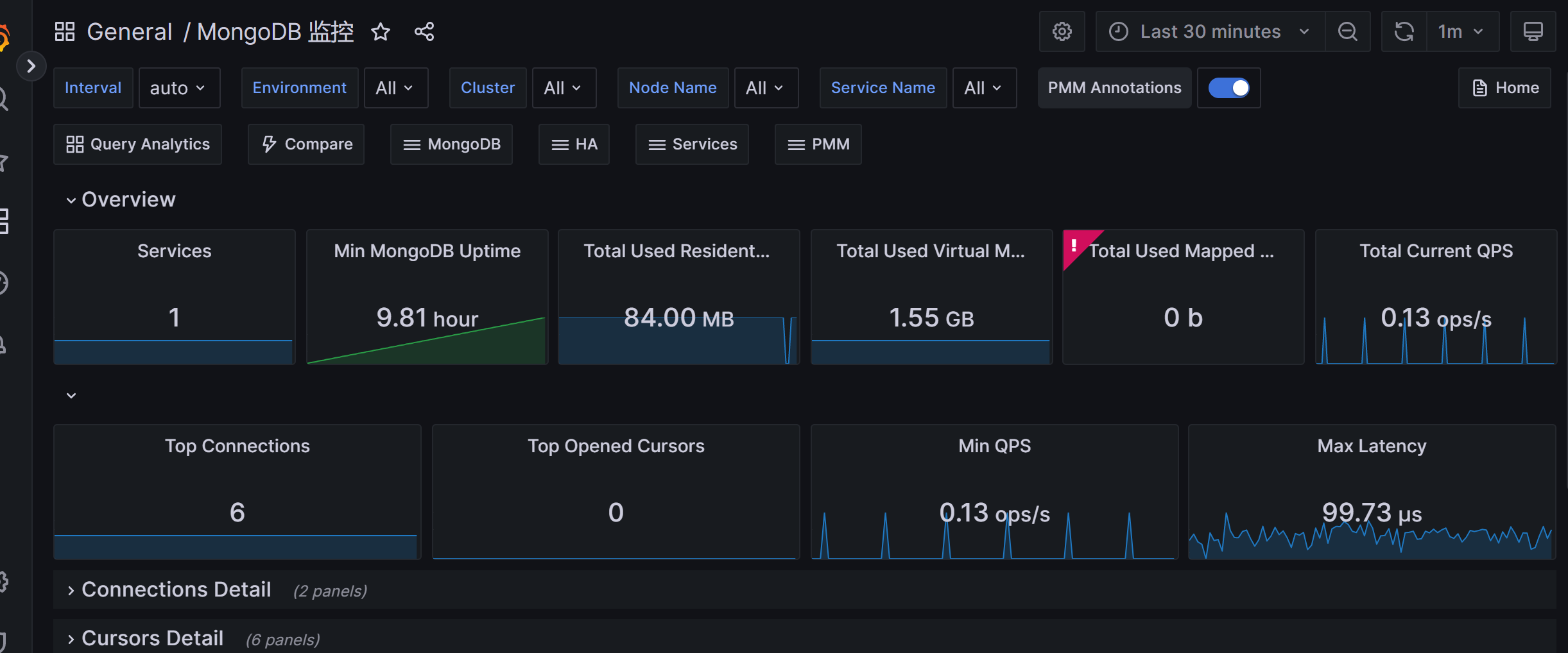Open dashboard settings gear icon

(x=1062, y=31)
